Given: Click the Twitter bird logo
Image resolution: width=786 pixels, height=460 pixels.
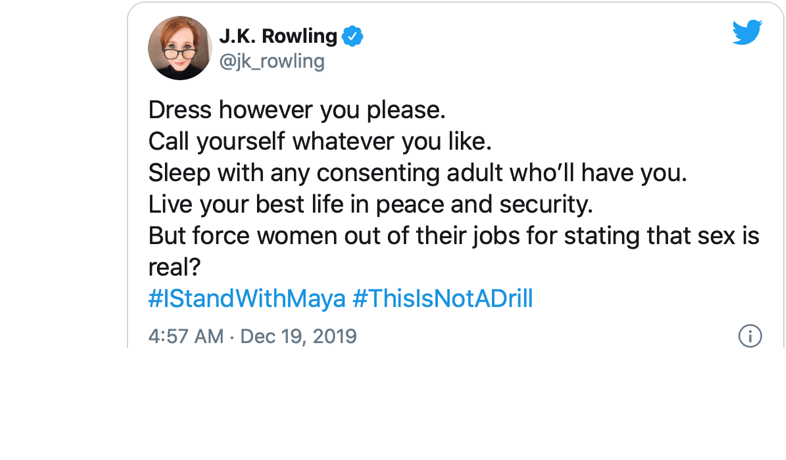Looking at the screenshot, I should pyautogui.click(x=747, y=33).
